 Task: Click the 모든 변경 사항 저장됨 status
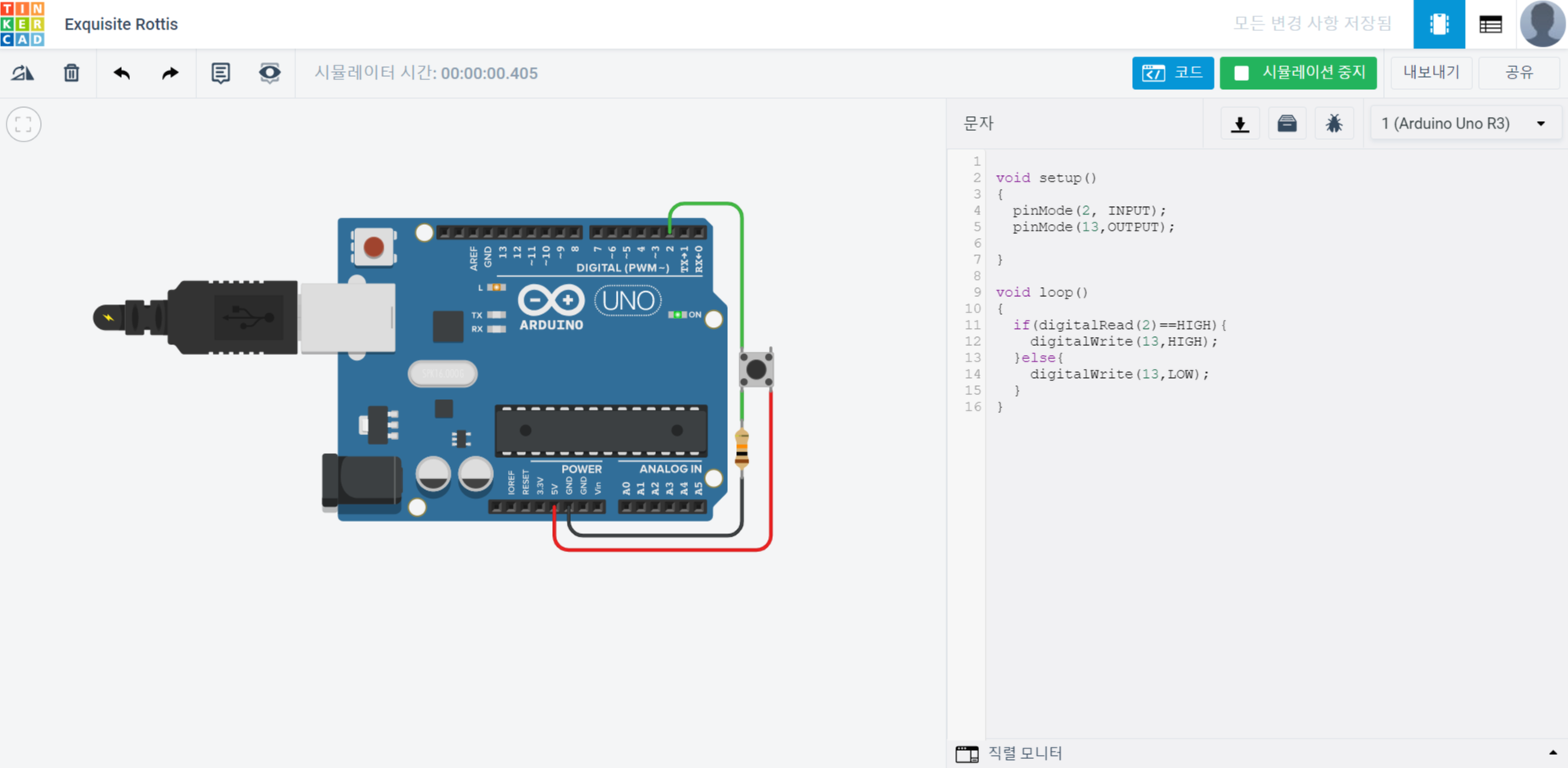pyautogui.click(x=1312, y=24)
